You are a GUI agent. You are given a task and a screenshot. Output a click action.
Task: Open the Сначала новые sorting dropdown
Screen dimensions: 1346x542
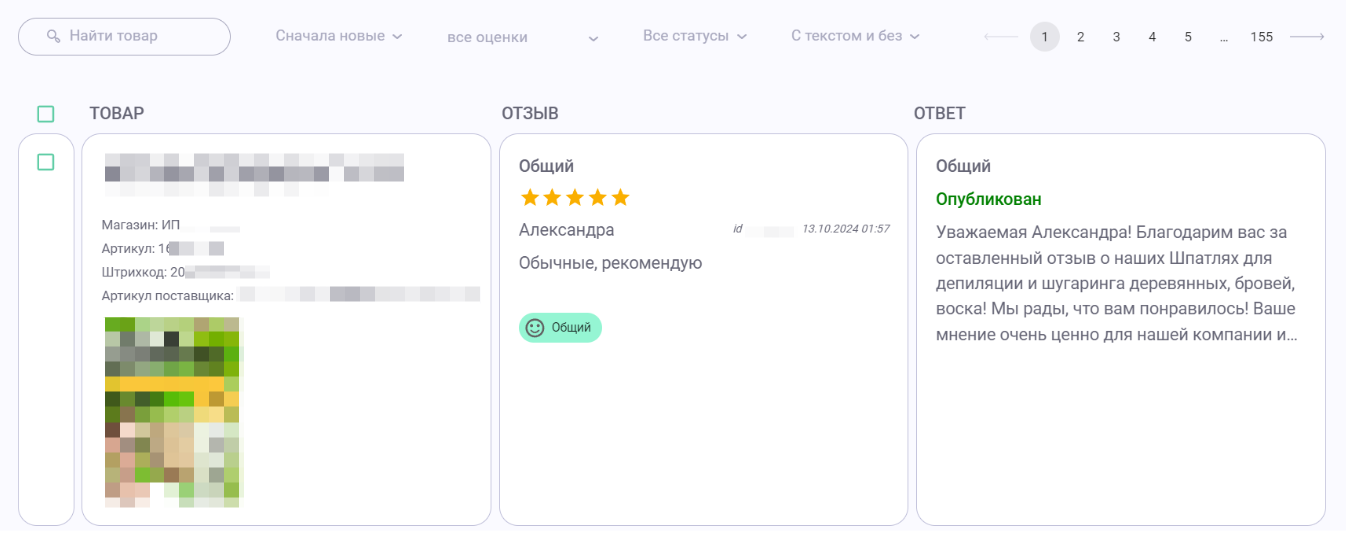(339, 36)
